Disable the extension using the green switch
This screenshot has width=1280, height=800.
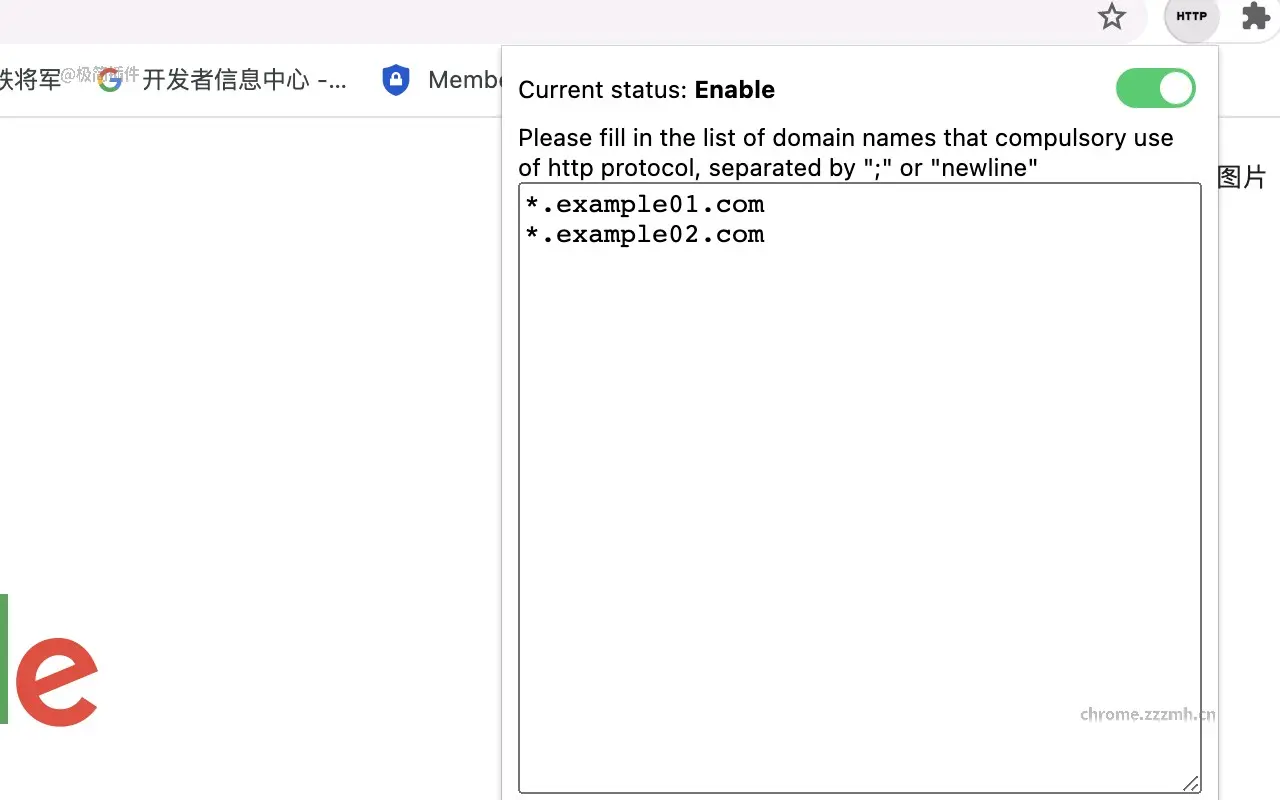click(x=1156, y=89)
